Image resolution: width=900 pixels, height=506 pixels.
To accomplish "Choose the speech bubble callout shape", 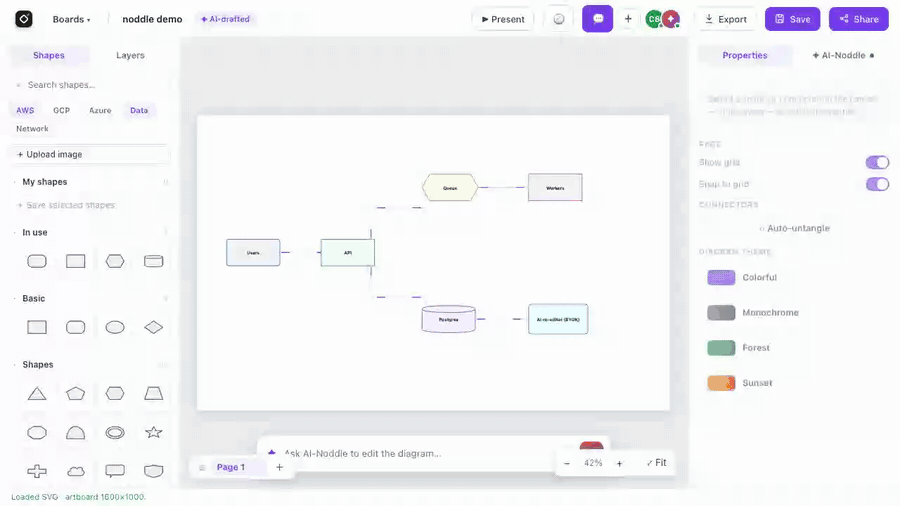I will (115, 471).
